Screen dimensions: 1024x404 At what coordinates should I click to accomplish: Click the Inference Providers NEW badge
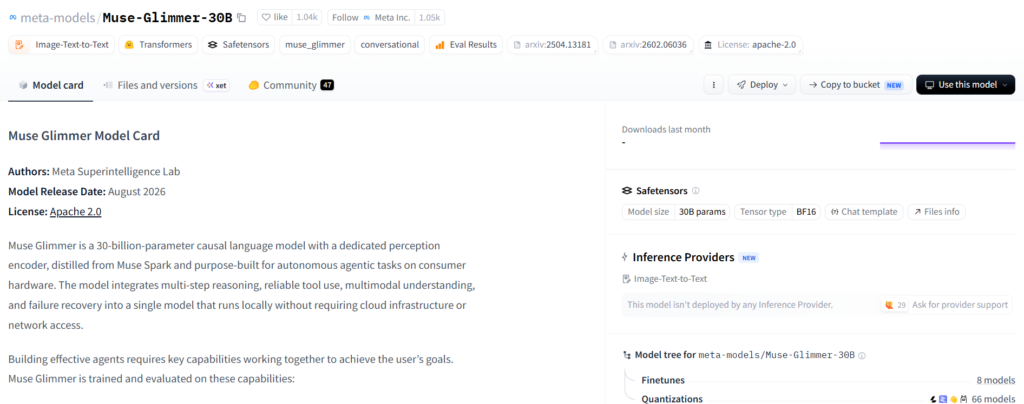point(749,258)
